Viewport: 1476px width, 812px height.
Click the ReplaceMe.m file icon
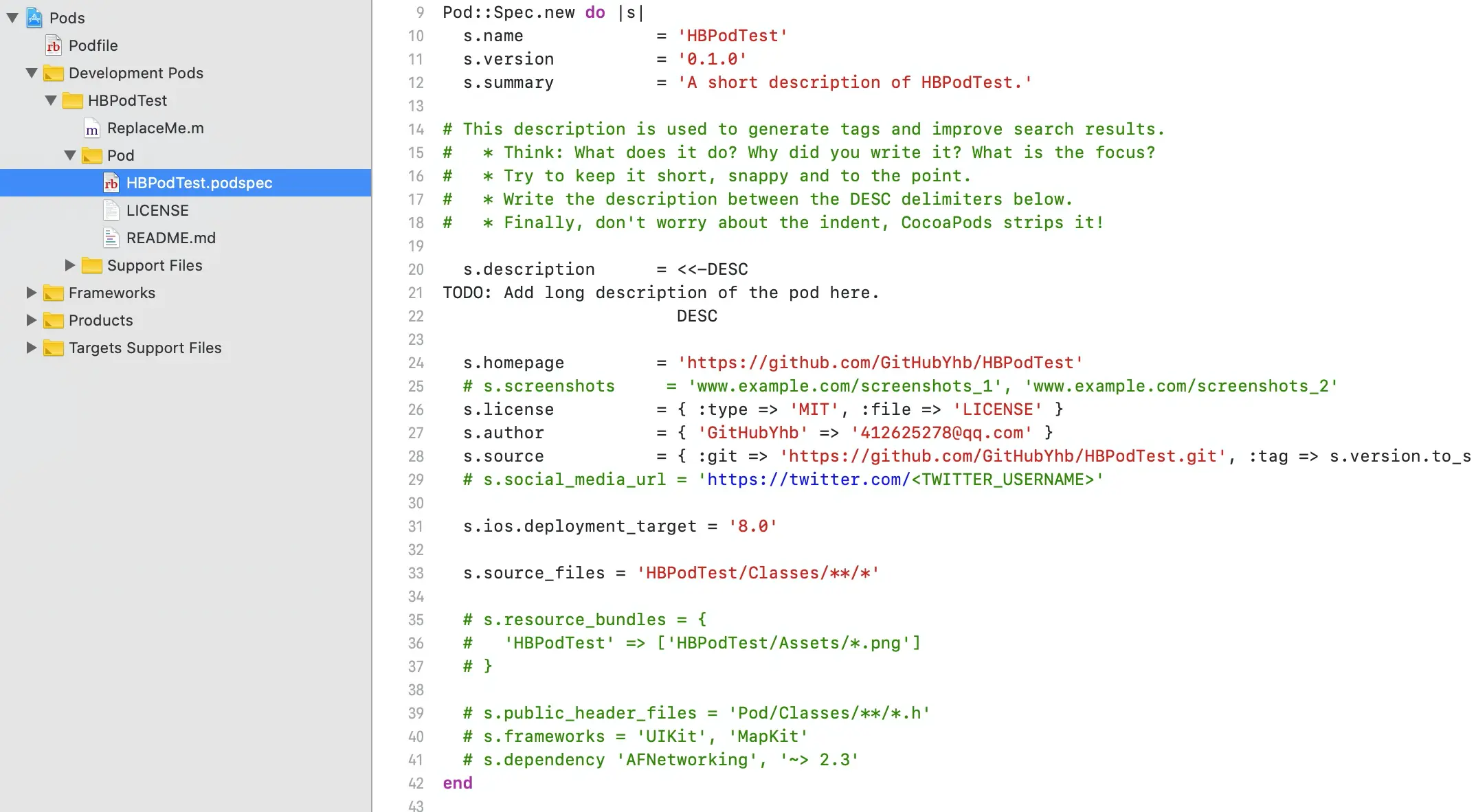pos(92,128)
